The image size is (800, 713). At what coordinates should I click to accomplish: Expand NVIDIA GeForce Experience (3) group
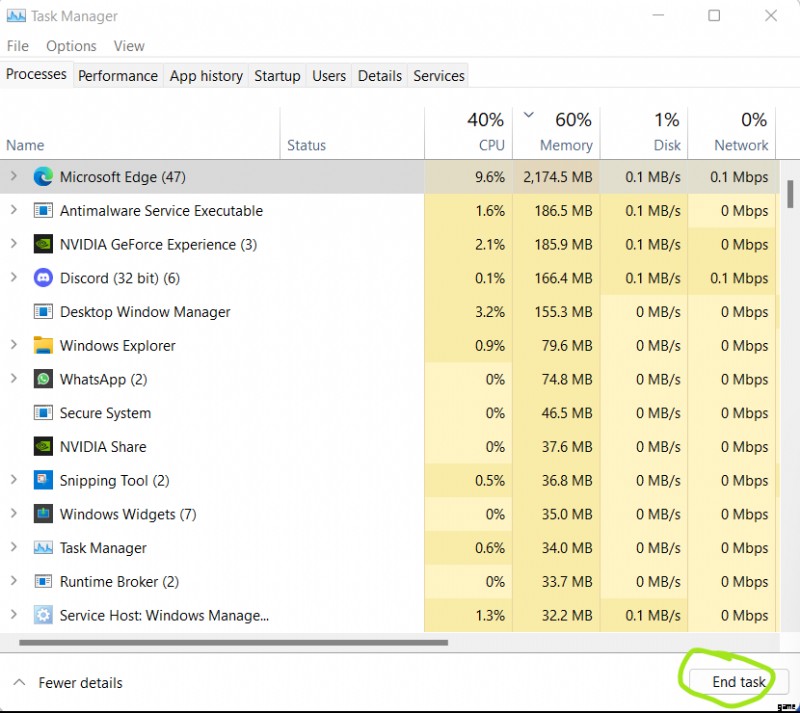14,243
